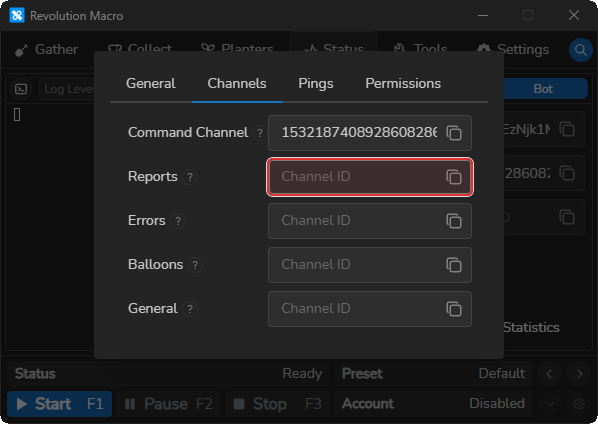The height and width of the screenshot is (424, 598).
Task: Click the Revolution Macro app logo
Action: (x=17, y=15)
